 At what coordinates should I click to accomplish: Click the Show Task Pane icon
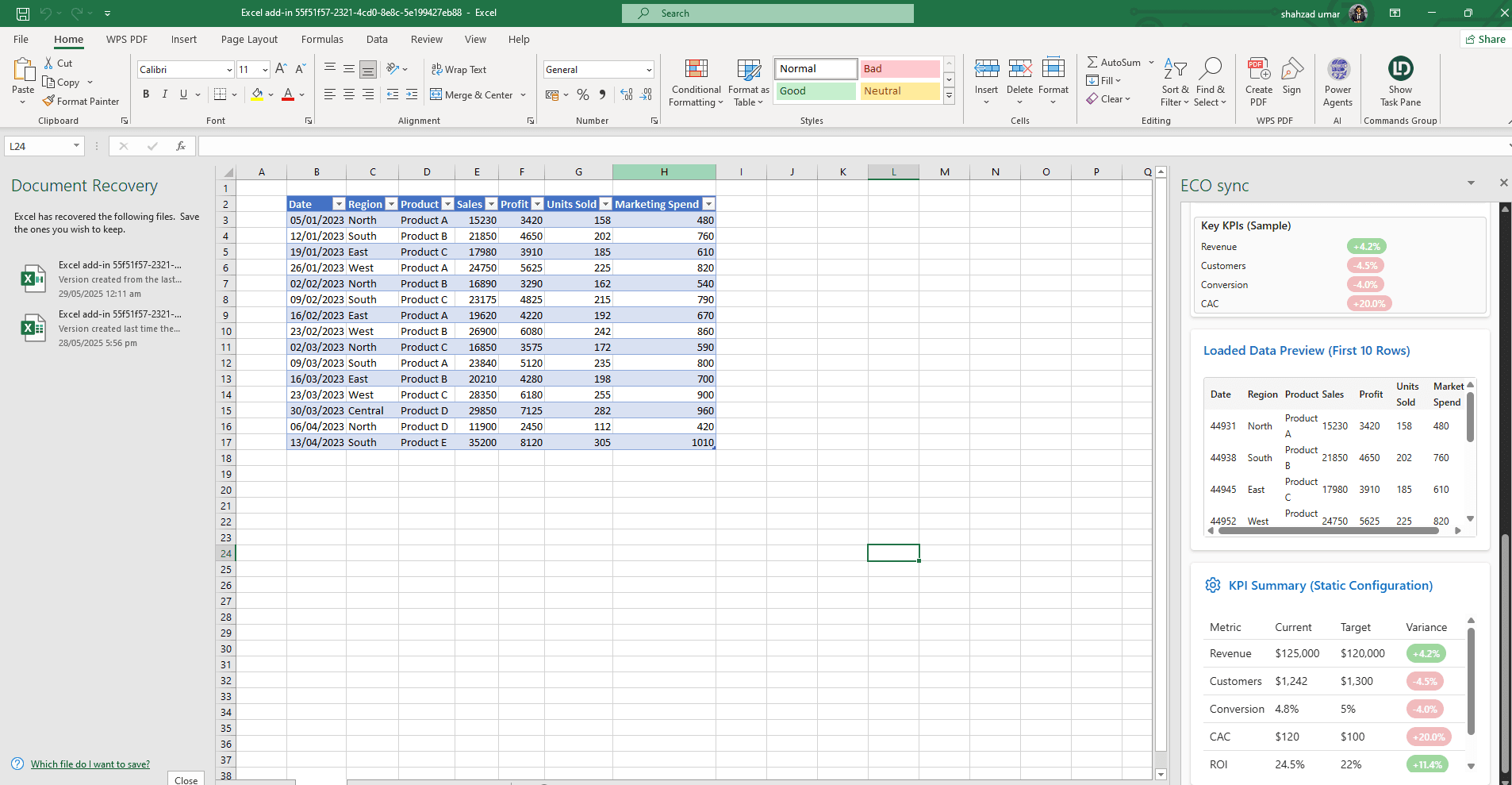click(x=1401, y=68)
